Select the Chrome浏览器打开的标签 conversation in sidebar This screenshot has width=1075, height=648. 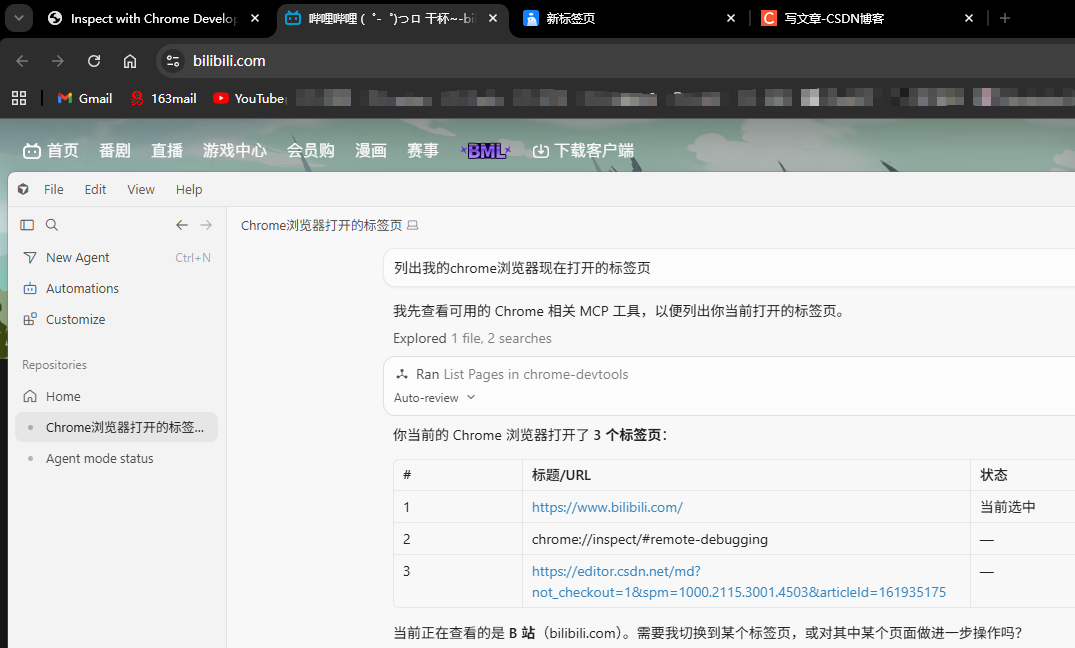tap(117, 427)
